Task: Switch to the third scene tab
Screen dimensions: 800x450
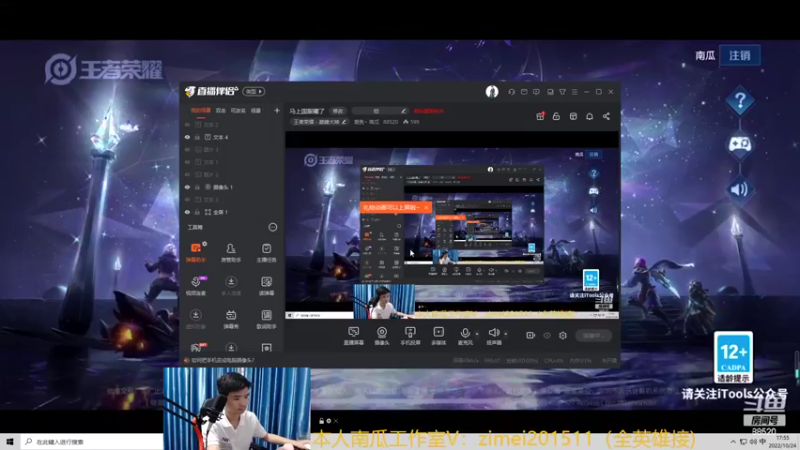Action: [238, 111]
